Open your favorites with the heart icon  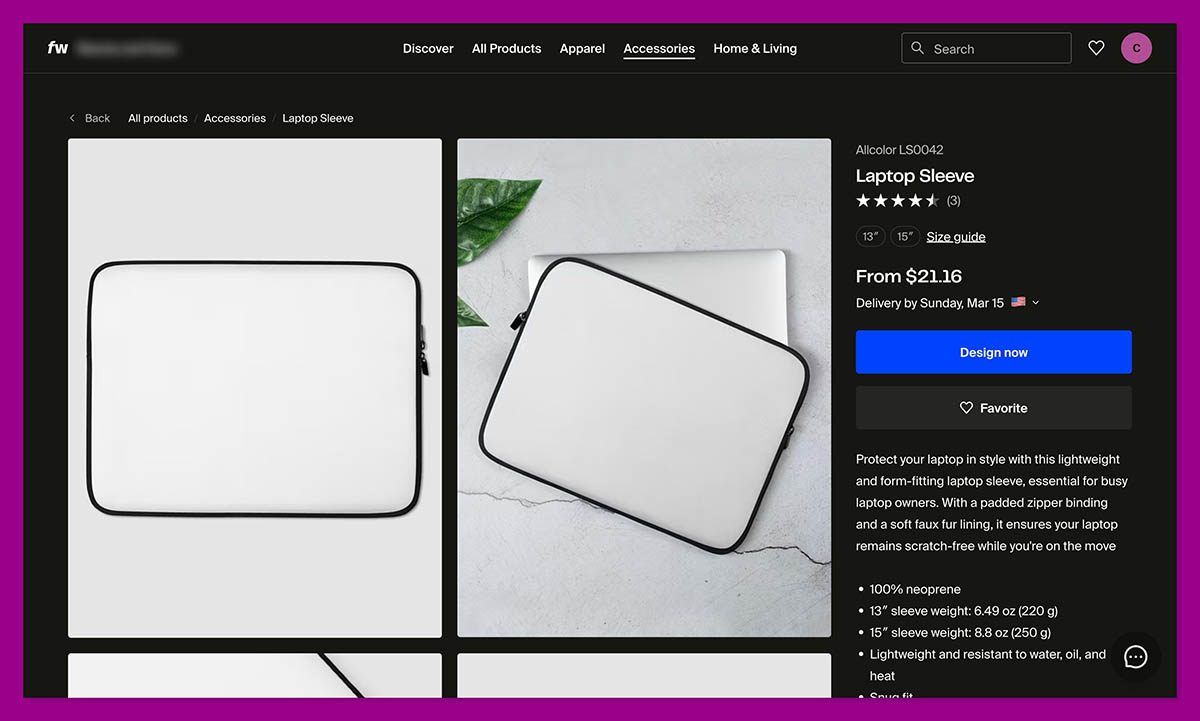pos(1096,47)
